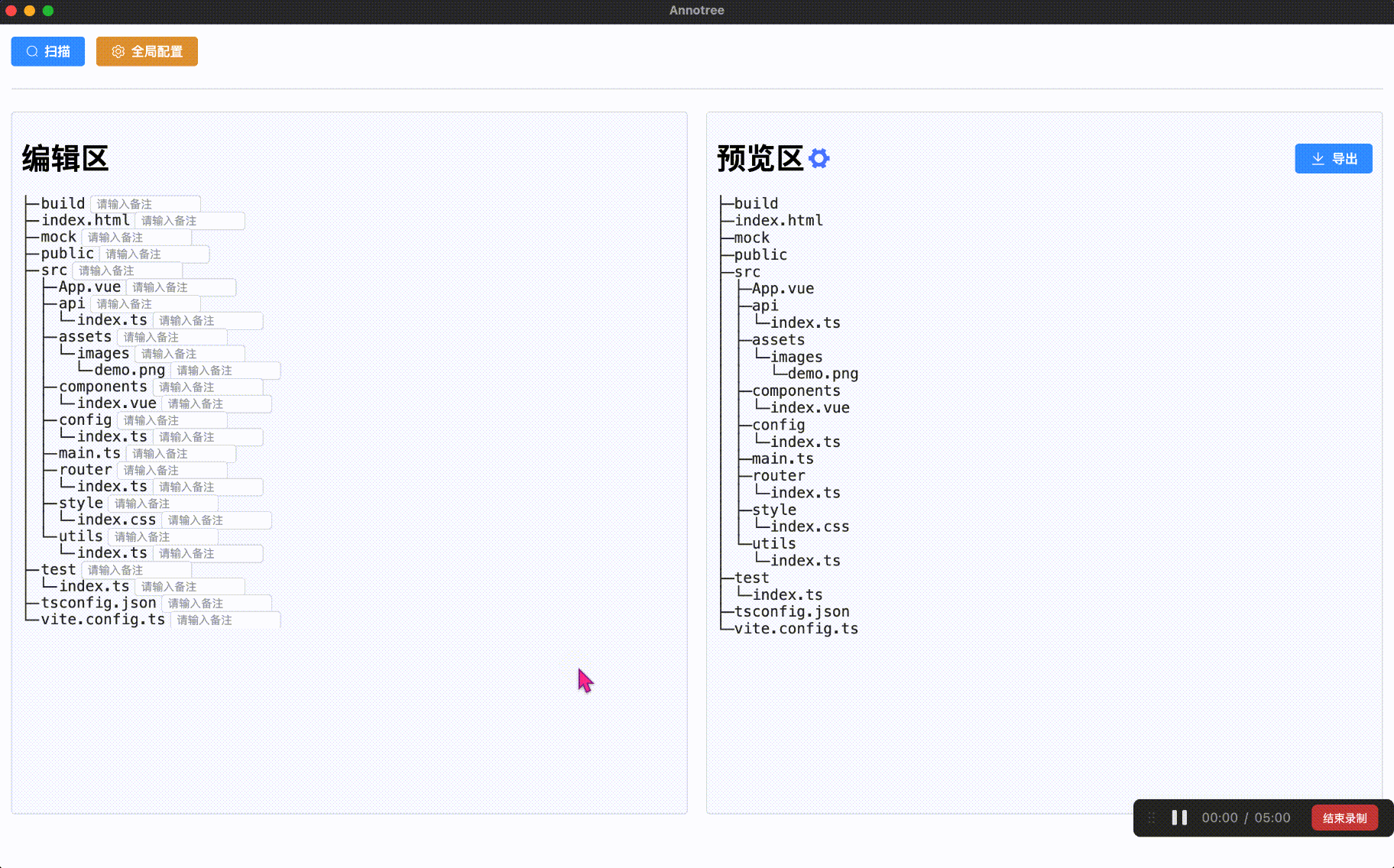
Task: Click the download icon in the 导出 button
Action: coord(1317,158)
